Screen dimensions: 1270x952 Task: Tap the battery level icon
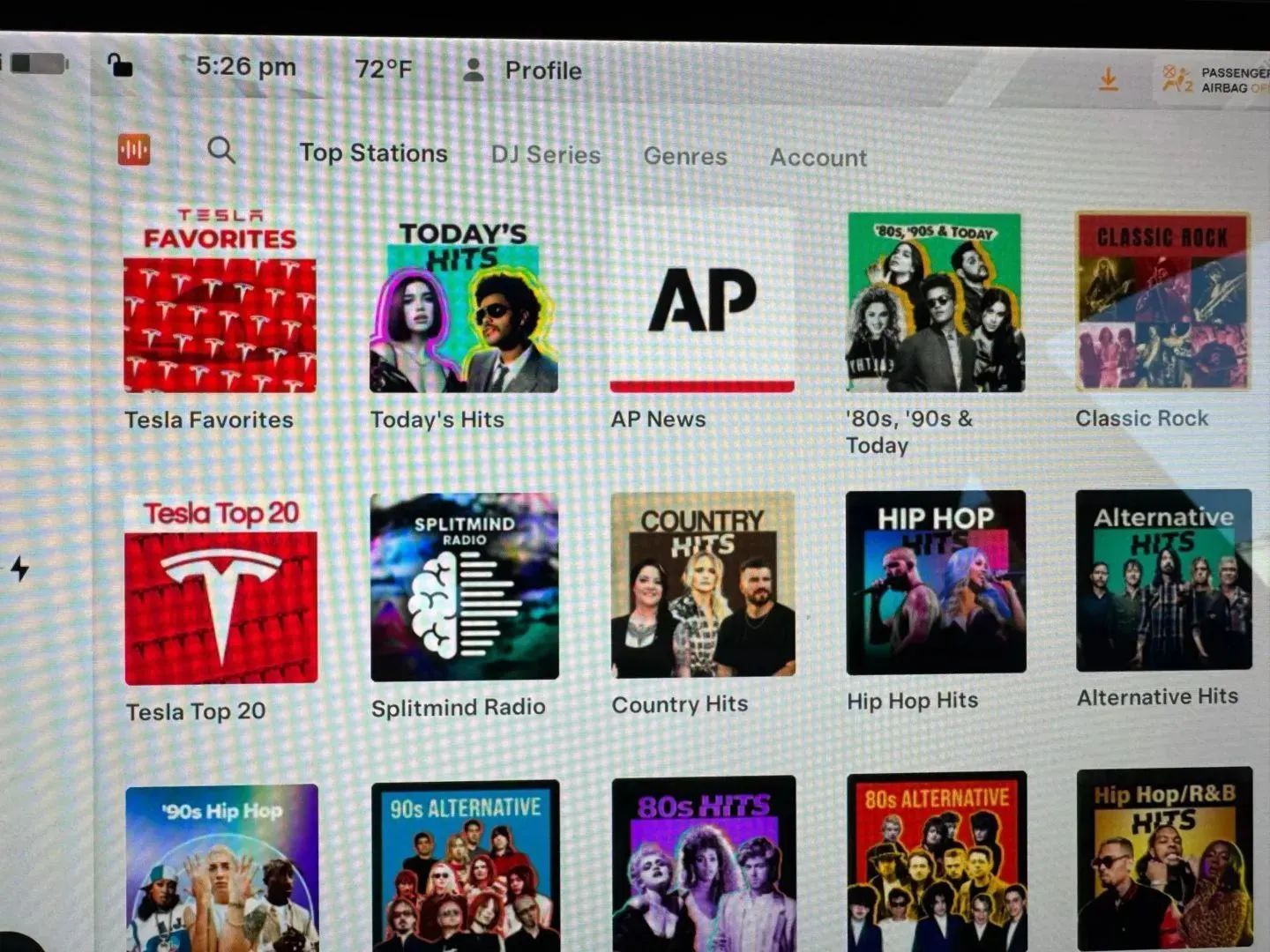click(x=38, y=63)
